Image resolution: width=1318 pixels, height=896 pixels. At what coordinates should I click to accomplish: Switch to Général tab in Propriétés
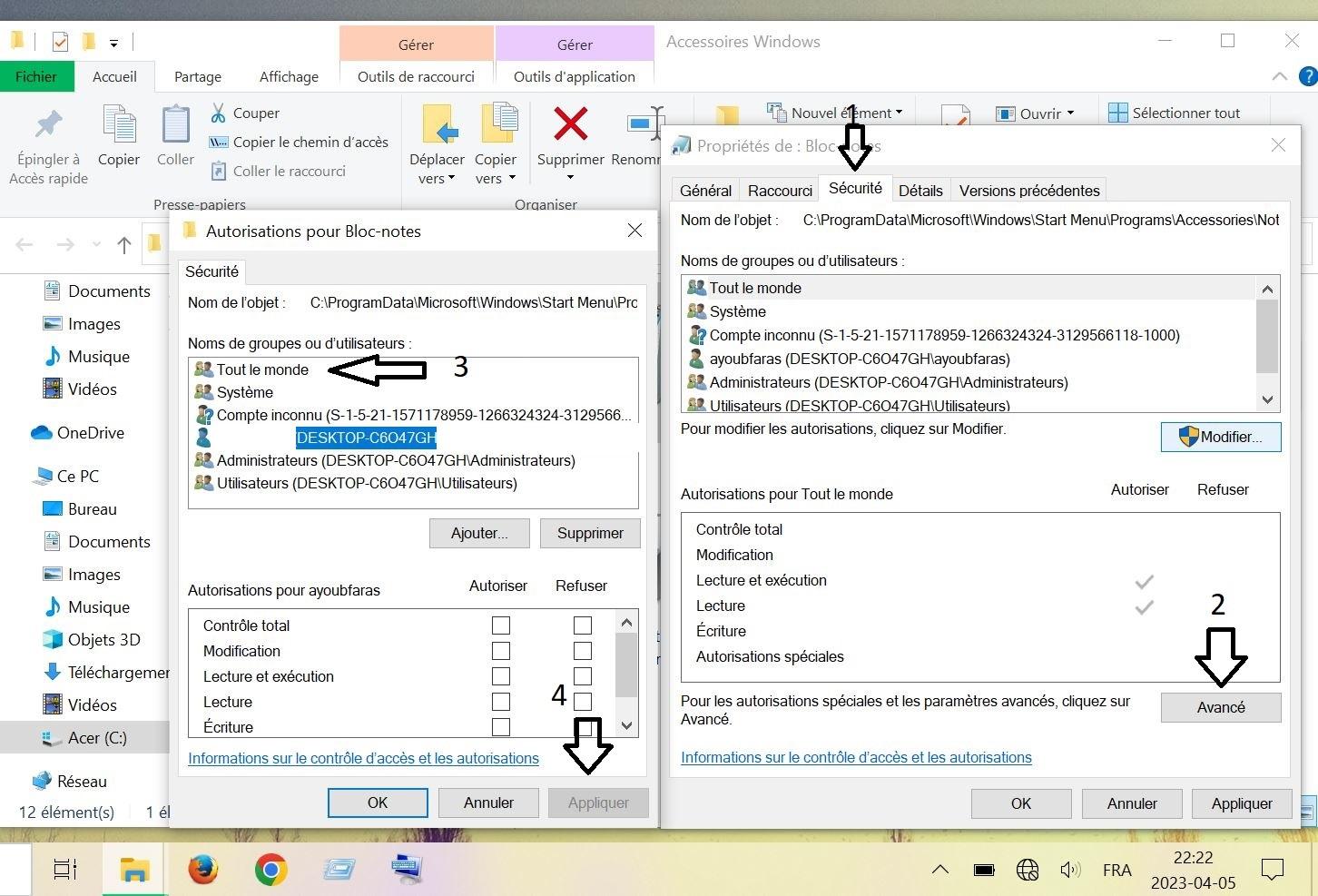pos(705,191)
